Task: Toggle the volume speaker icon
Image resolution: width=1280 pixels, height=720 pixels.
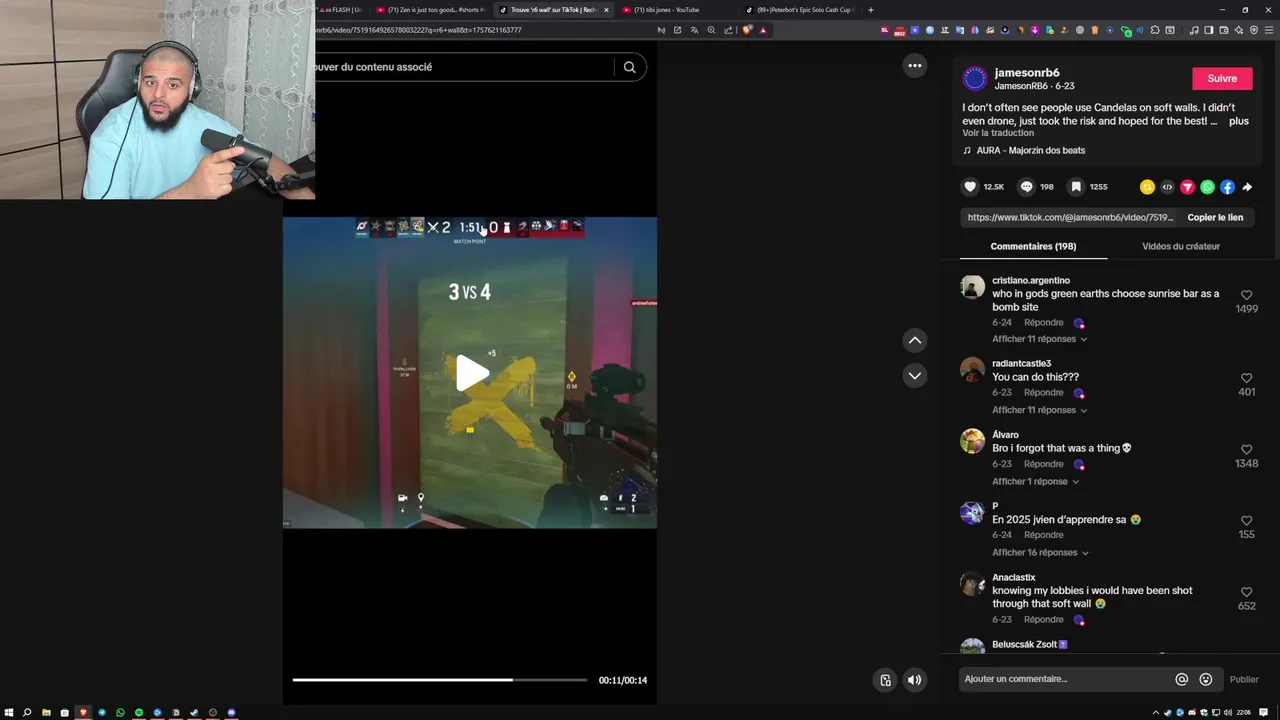Action: click(x=914, y=680)
